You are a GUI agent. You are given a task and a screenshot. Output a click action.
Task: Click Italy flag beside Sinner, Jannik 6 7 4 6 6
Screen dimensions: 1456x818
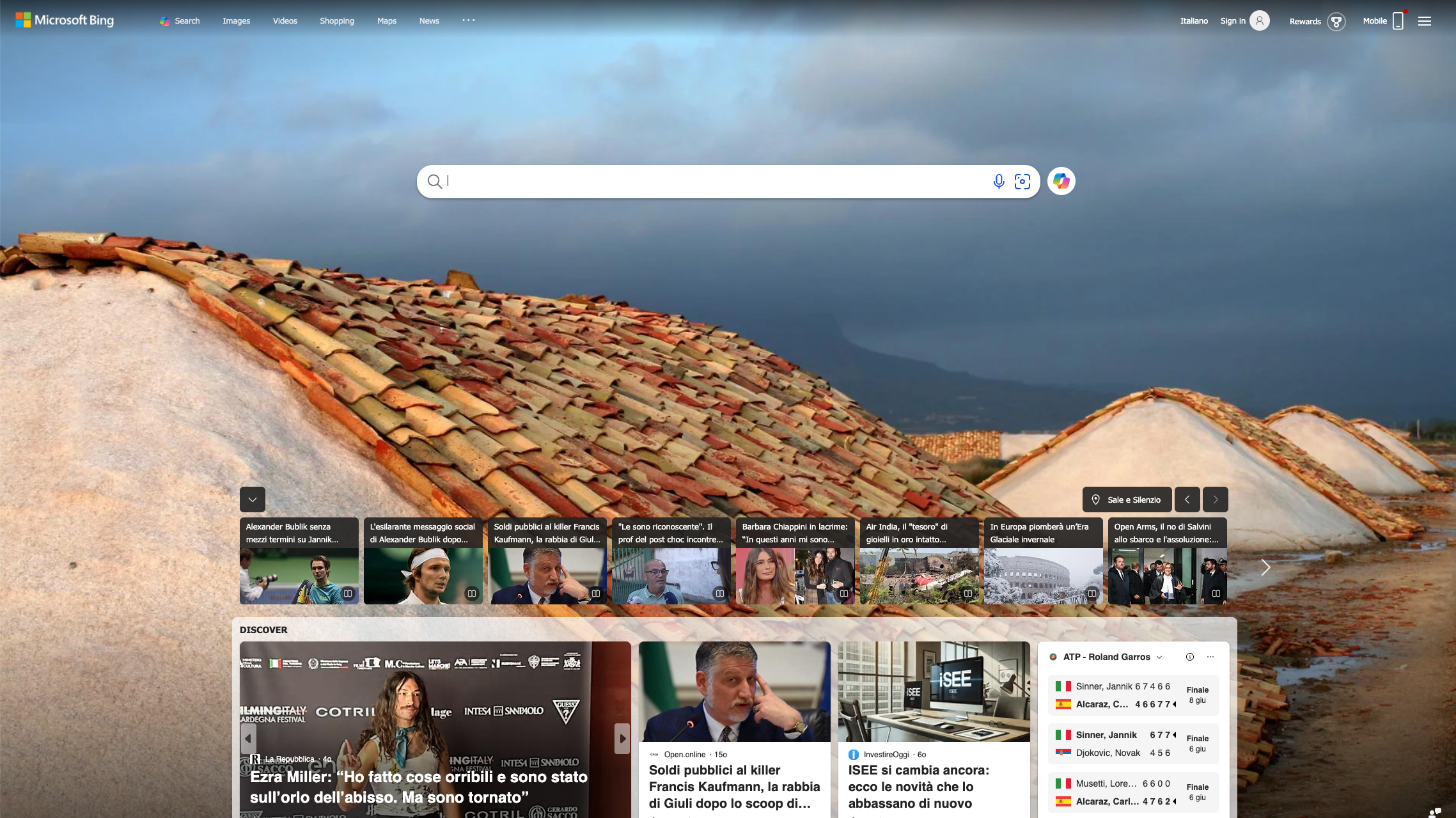[x=1063, y=686]
